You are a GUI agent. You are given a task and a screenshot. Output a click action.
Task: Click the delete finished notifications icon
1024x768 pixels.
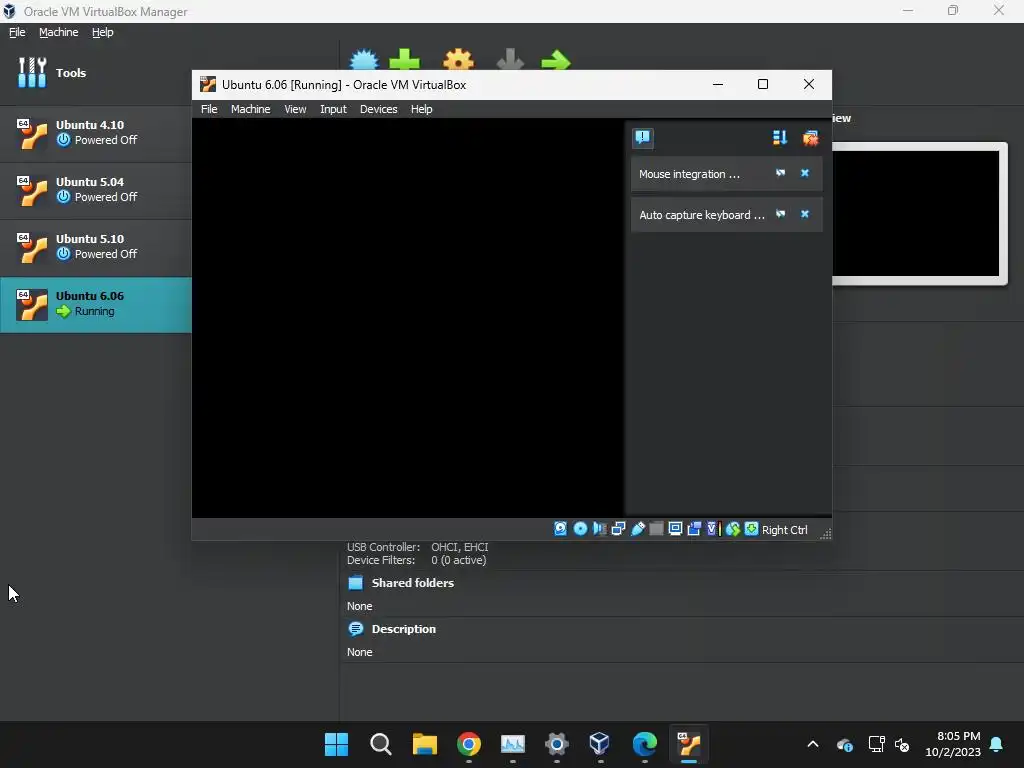(x=810, y=137)
